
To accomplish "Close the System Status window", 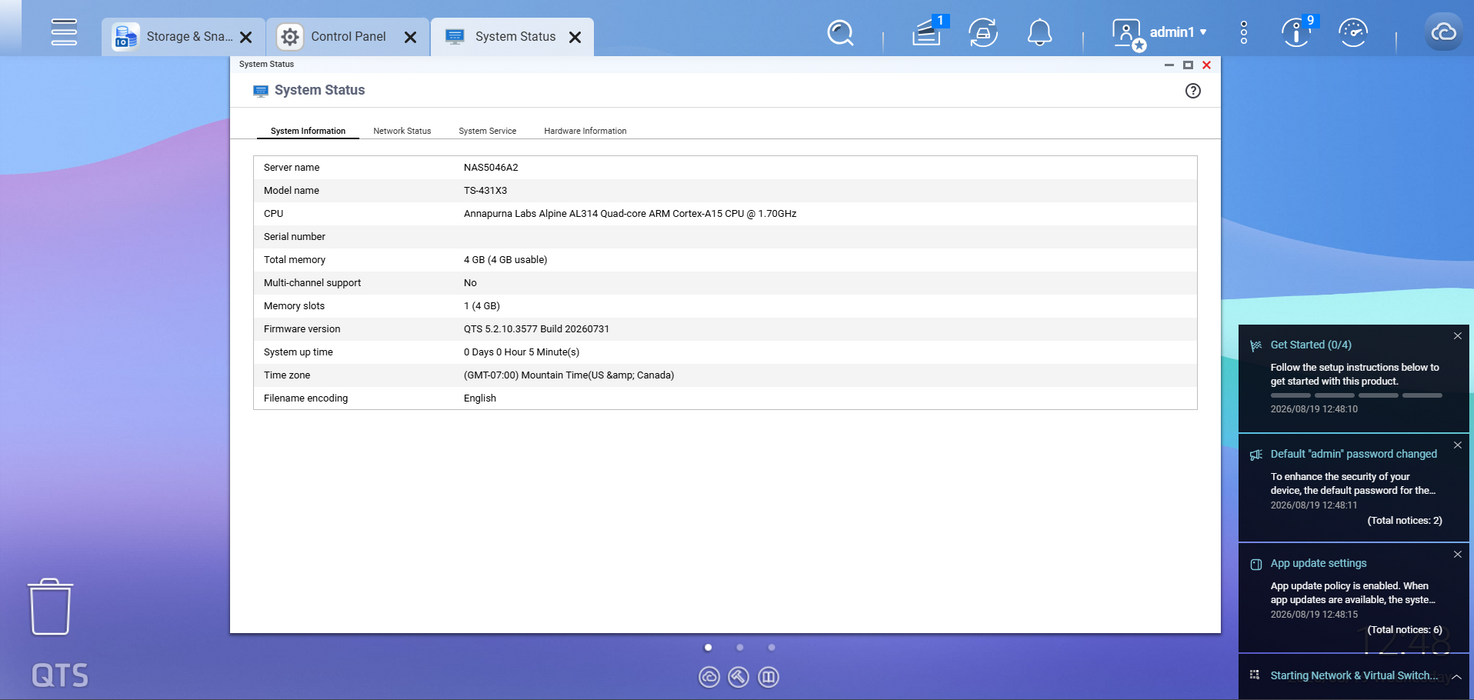I will pos(1207,64).
